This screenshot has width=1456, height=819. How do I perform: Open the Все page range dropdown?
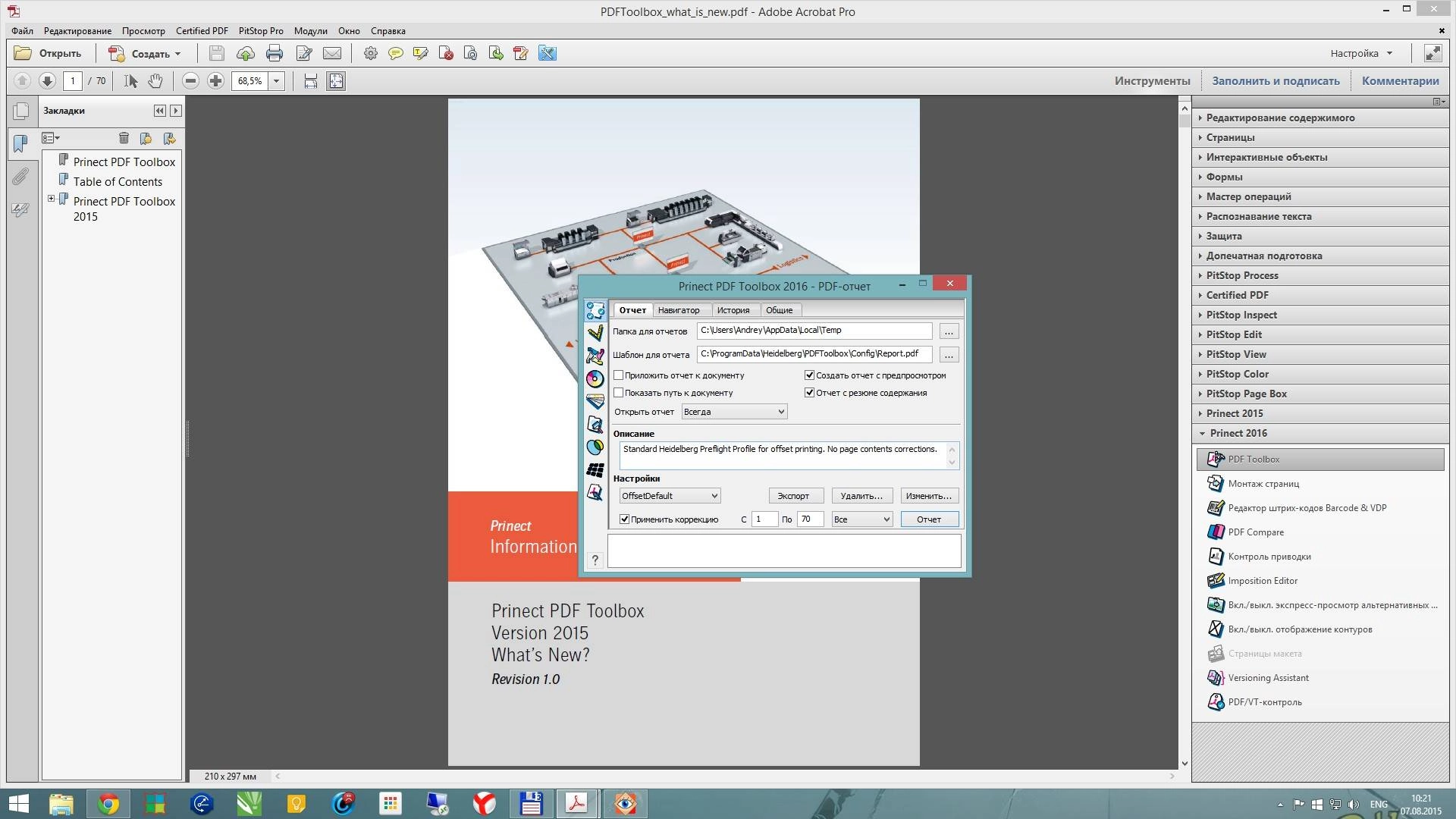click(861, 519)
